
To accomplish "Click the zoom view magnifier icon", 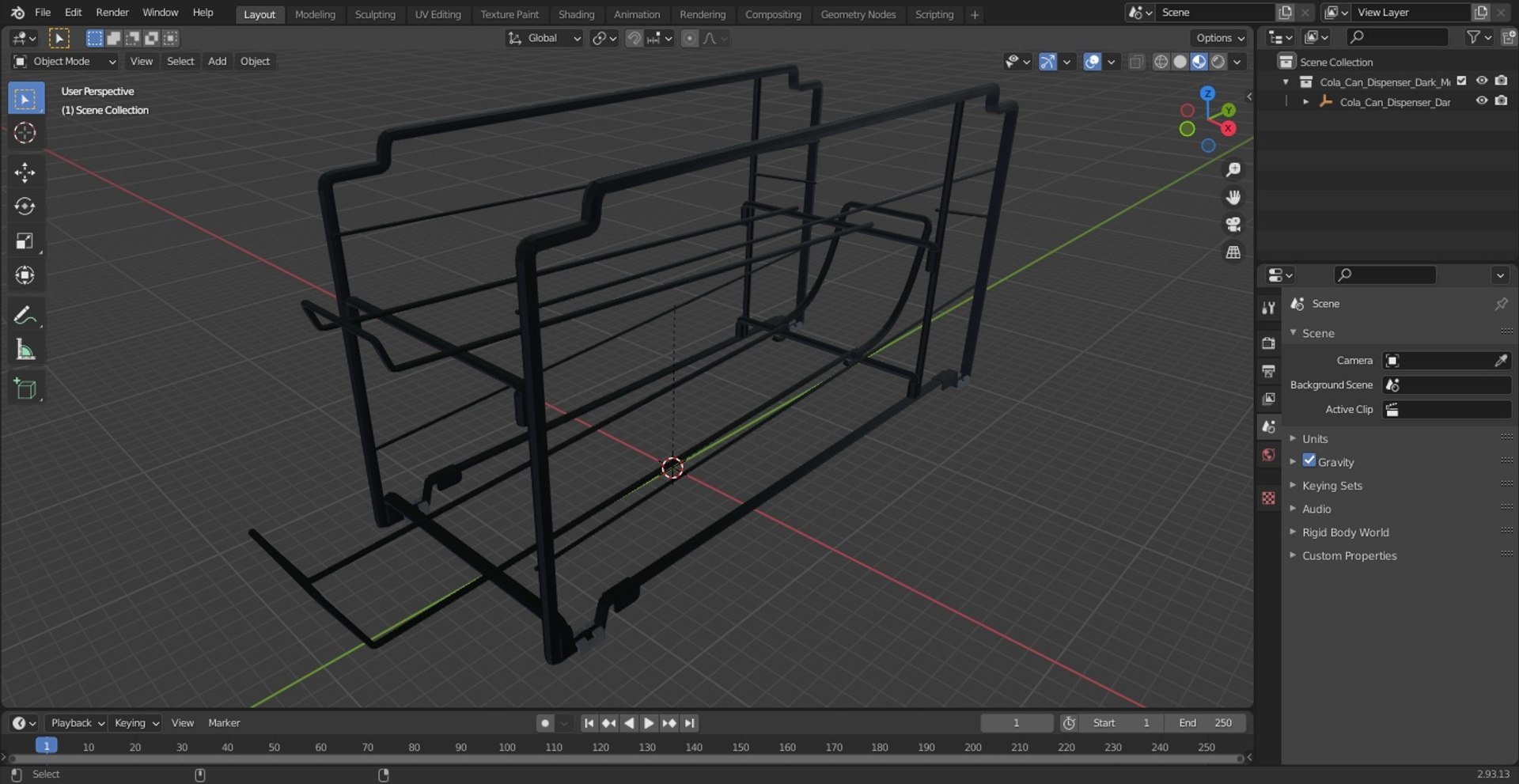I will (1233, 170).
